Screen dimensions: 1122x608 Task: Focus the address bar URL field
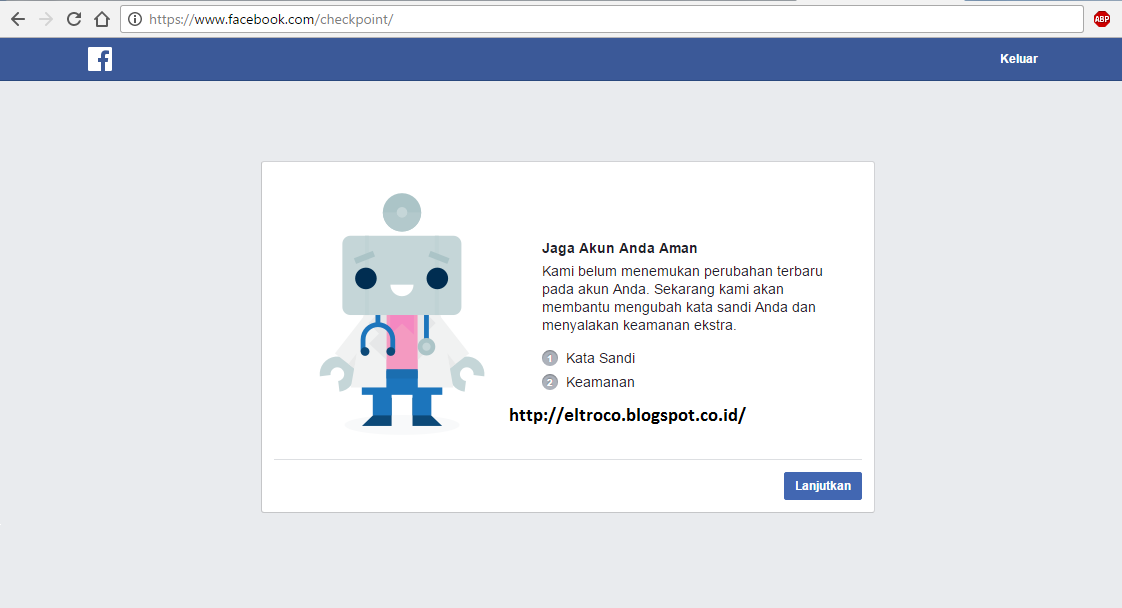click(602, 19)
